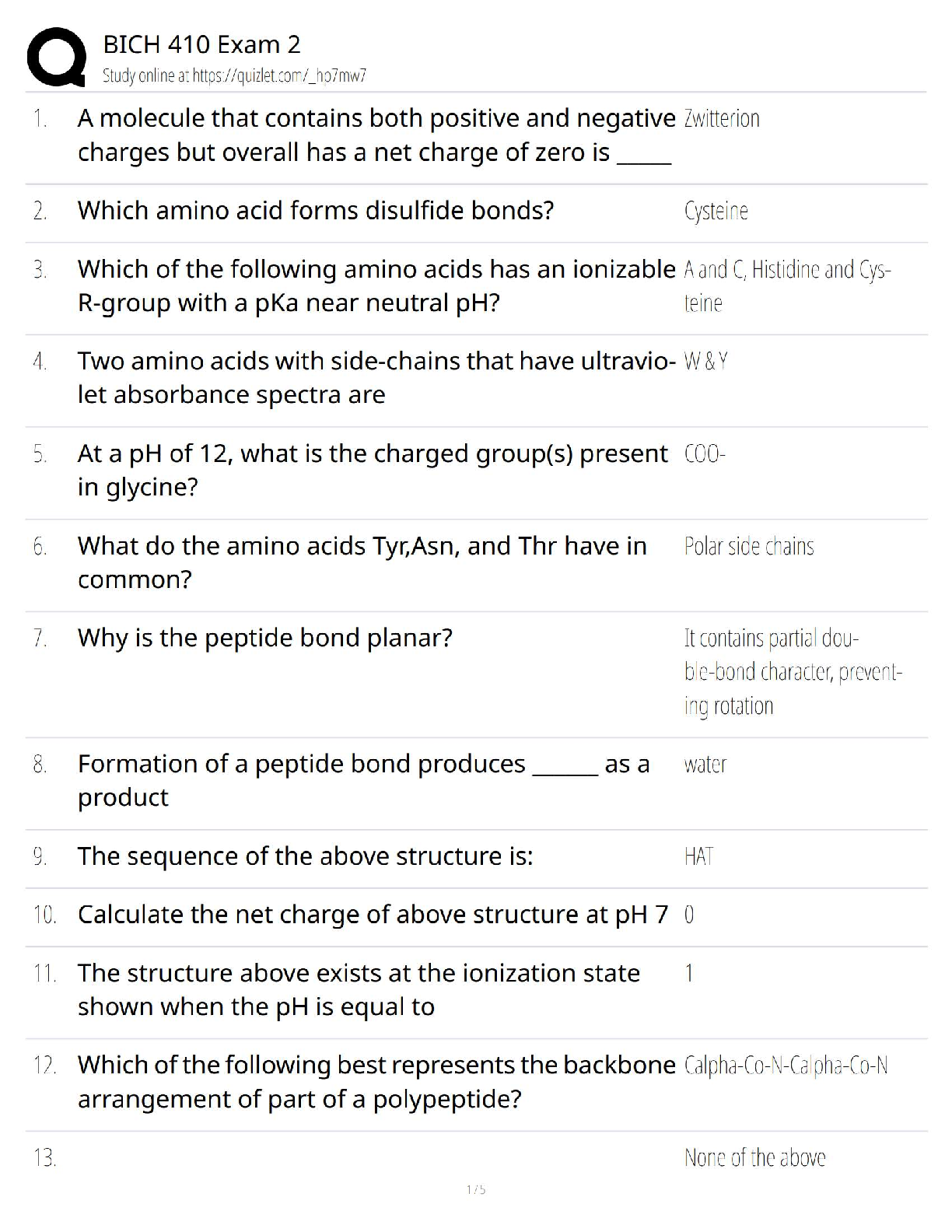The width and height of the screenshot is (952, 1232).
Task: Open the quizlet.com study online link
Action: 234,75
